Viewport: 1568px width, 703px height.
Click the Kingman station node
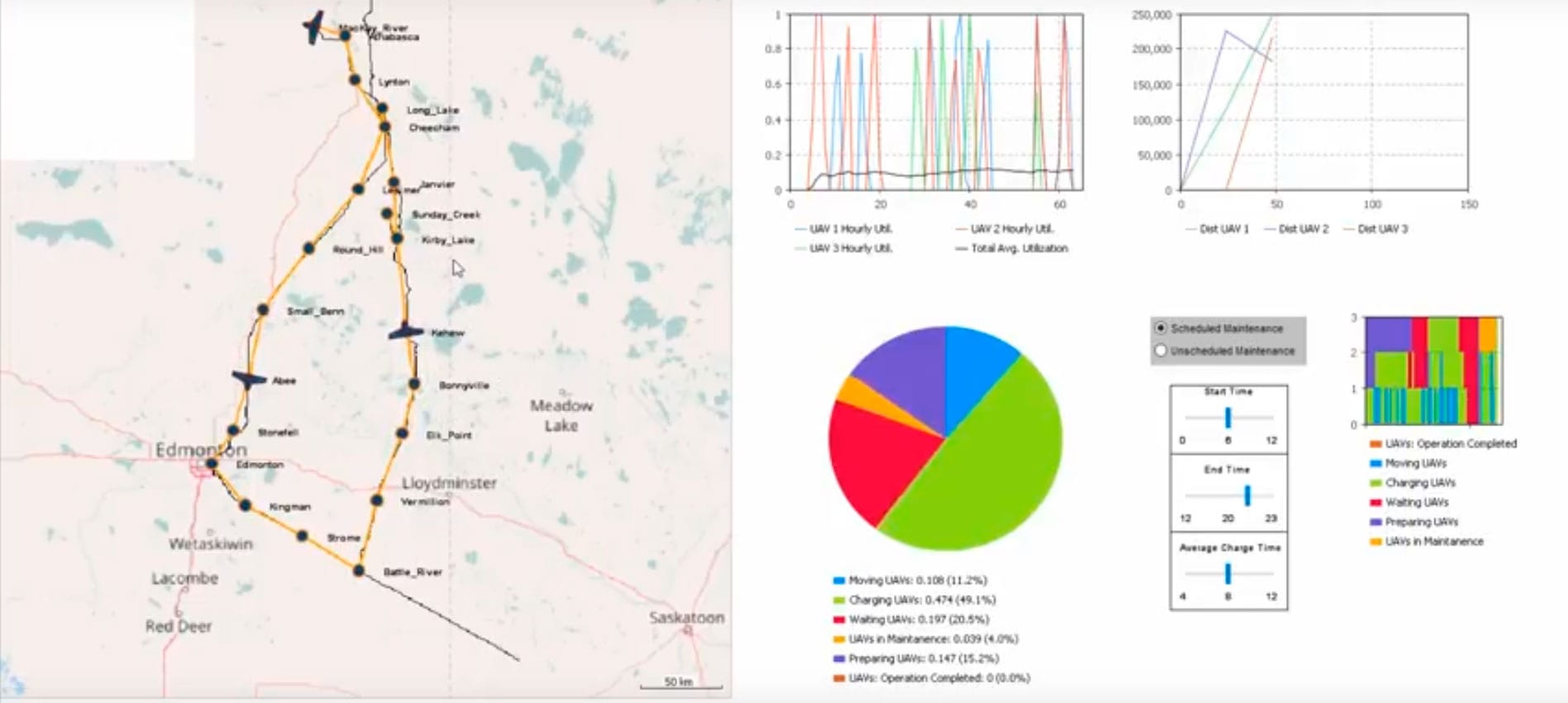coord(245,505)
